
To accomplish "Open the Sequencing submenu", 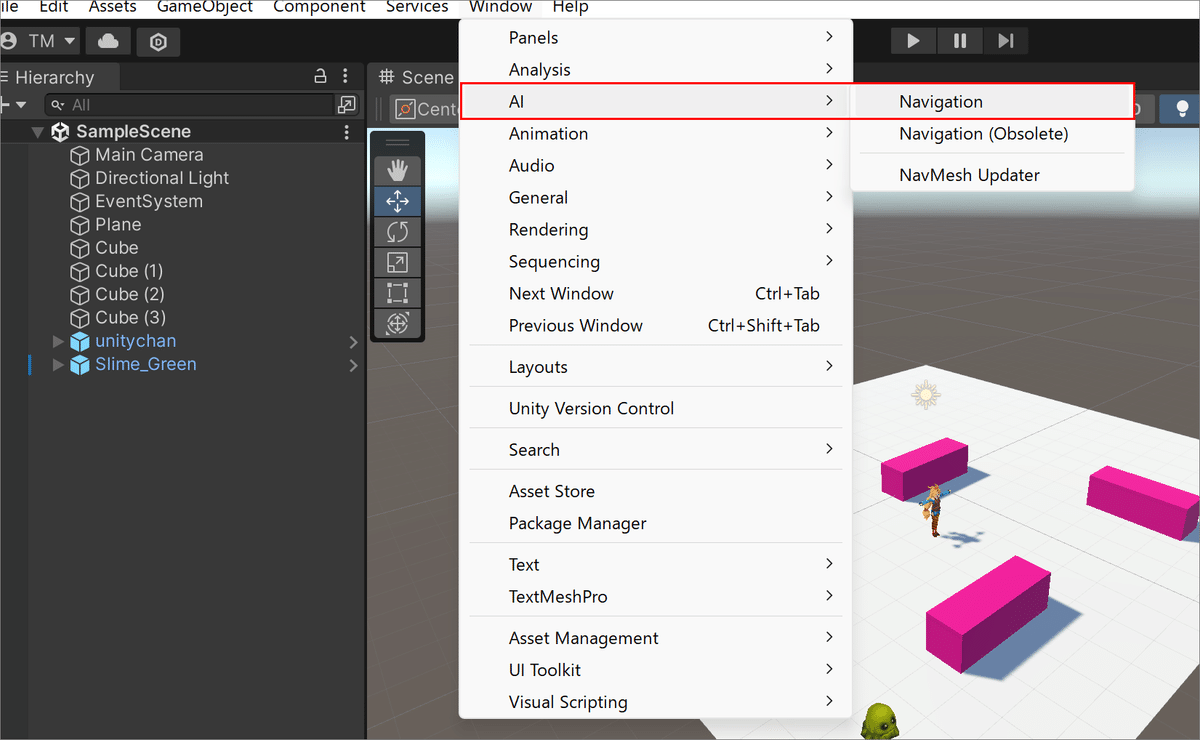I will [655, 262].
